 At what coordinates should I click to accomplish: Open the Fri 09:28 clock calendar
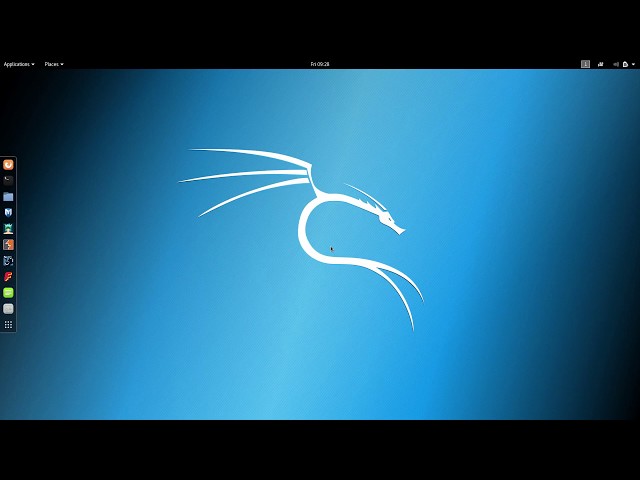pyautogui.click(x=320, y=64)
